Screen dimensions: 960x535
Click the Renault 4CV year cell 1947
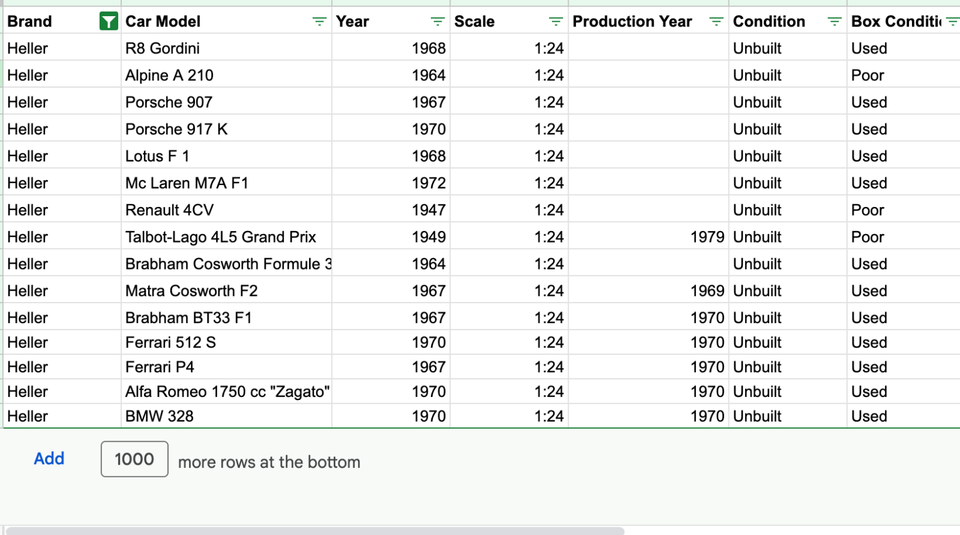[391, 210]
